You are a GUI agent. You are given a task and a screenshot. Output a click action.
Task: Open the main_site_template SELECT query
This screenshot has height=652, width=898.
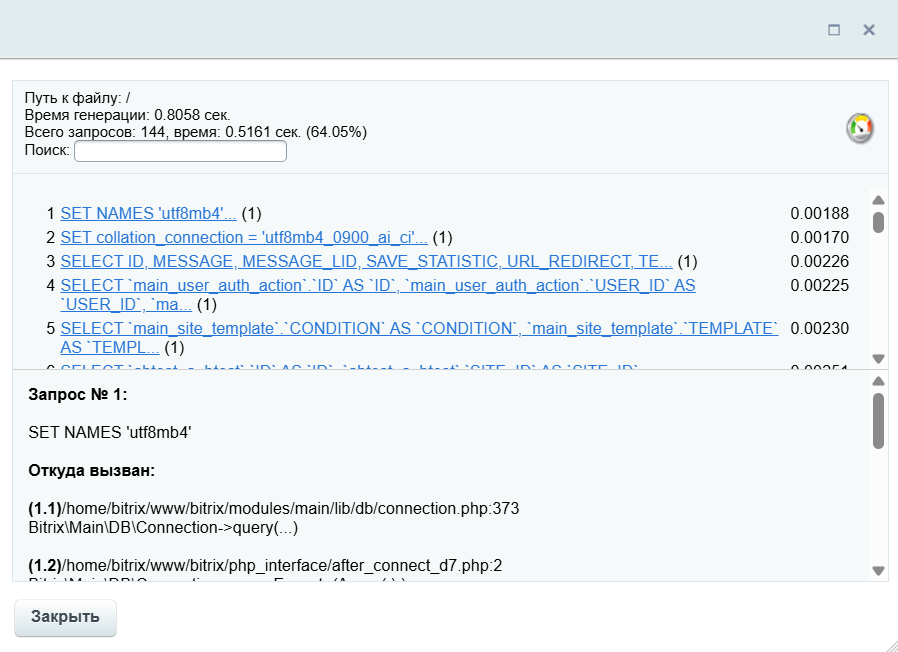418,329
